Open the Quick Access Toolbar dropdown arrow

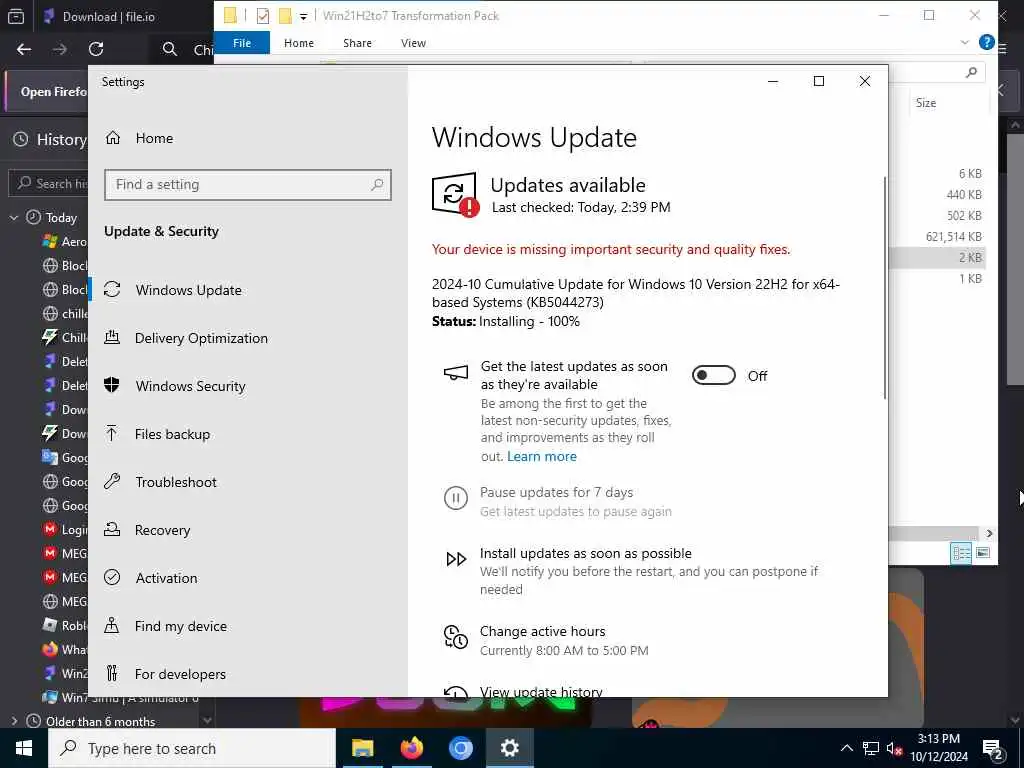pyautogui.click(x=304, y=16)
